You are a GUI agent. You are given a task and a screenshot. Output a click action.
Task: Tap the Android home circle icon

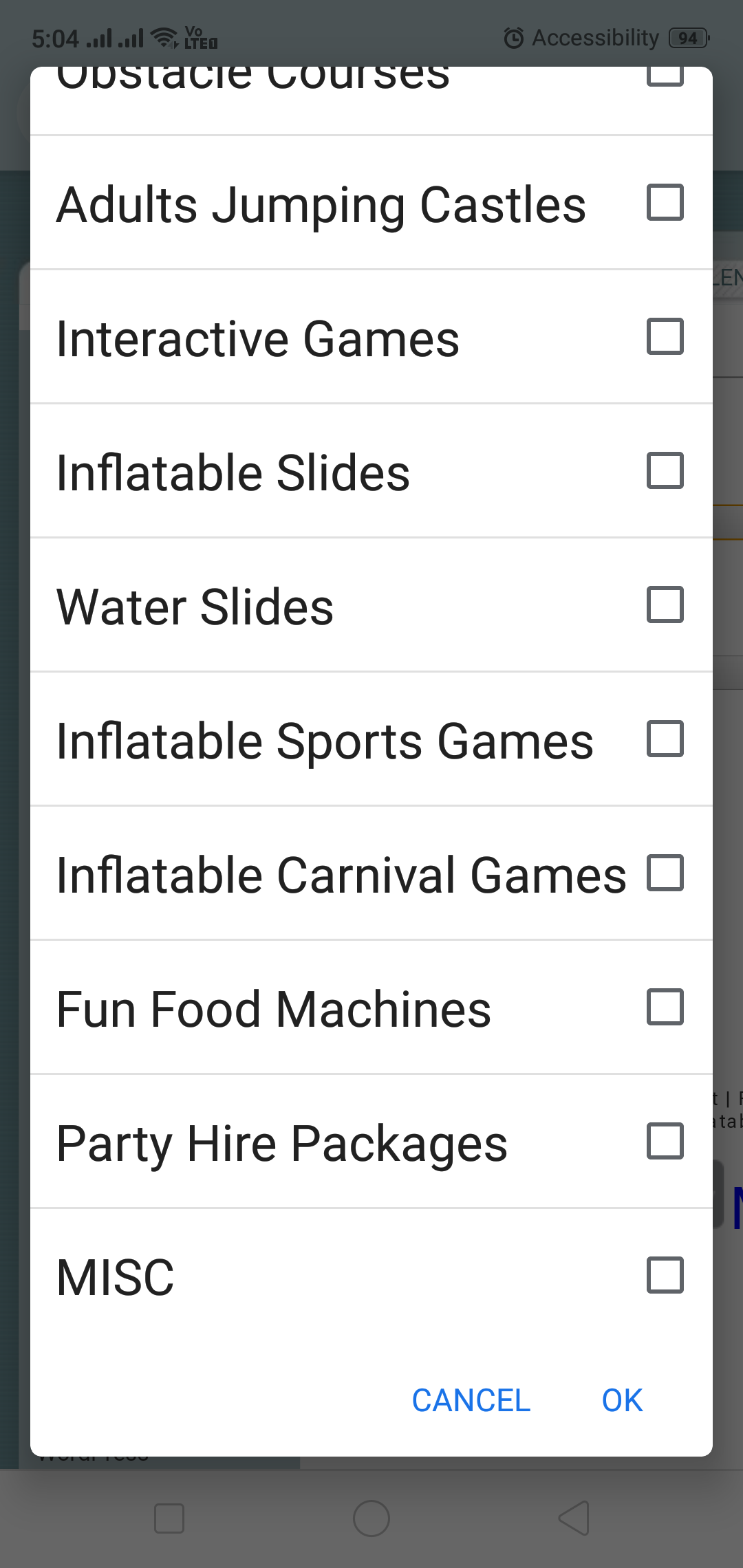click(x=371, y=1518)
